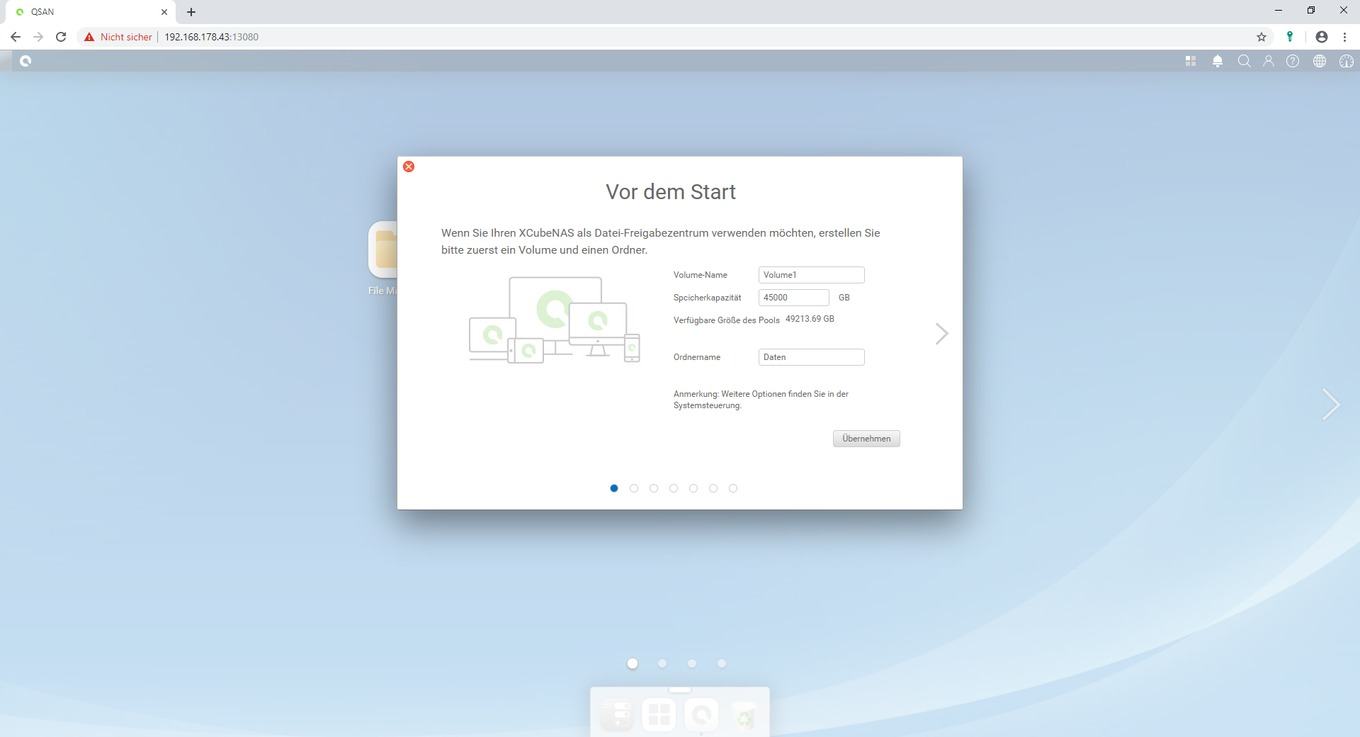Open the resource monitor gauge icon
Image resolution: width=1360 pixels, height=737 pixels.
1346,61
